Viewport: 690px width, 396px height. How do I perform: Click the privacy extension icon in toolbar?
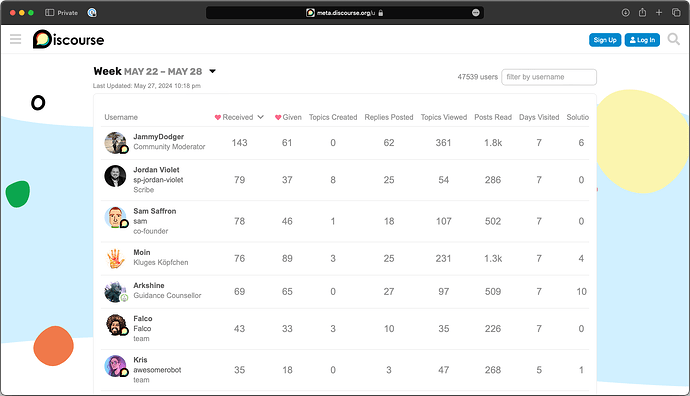pyautogui.click(x=92, y=13)
